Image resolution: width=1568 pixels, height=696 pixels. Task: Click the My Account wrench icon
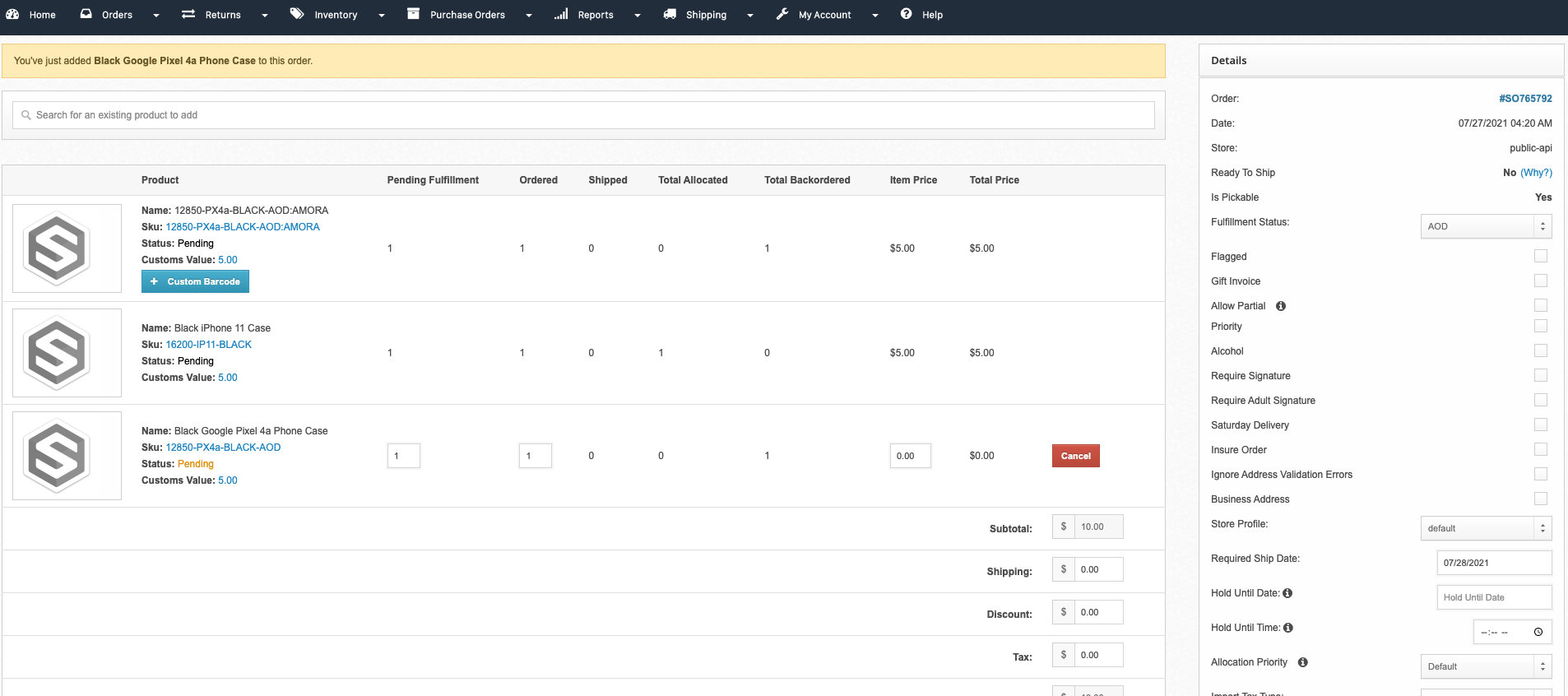(782, 14)
